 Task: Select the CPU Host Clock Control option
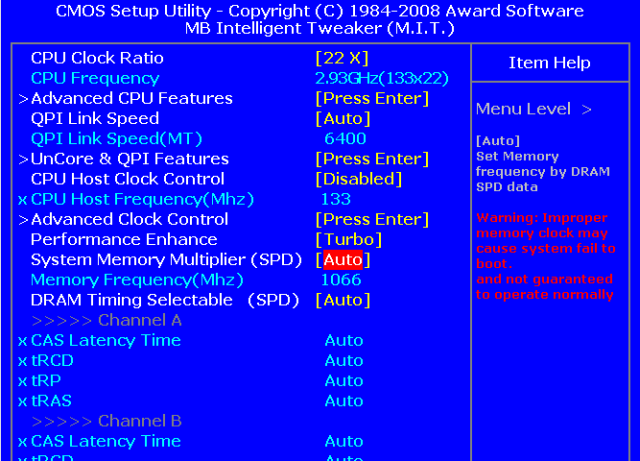(x=128, y=179)
